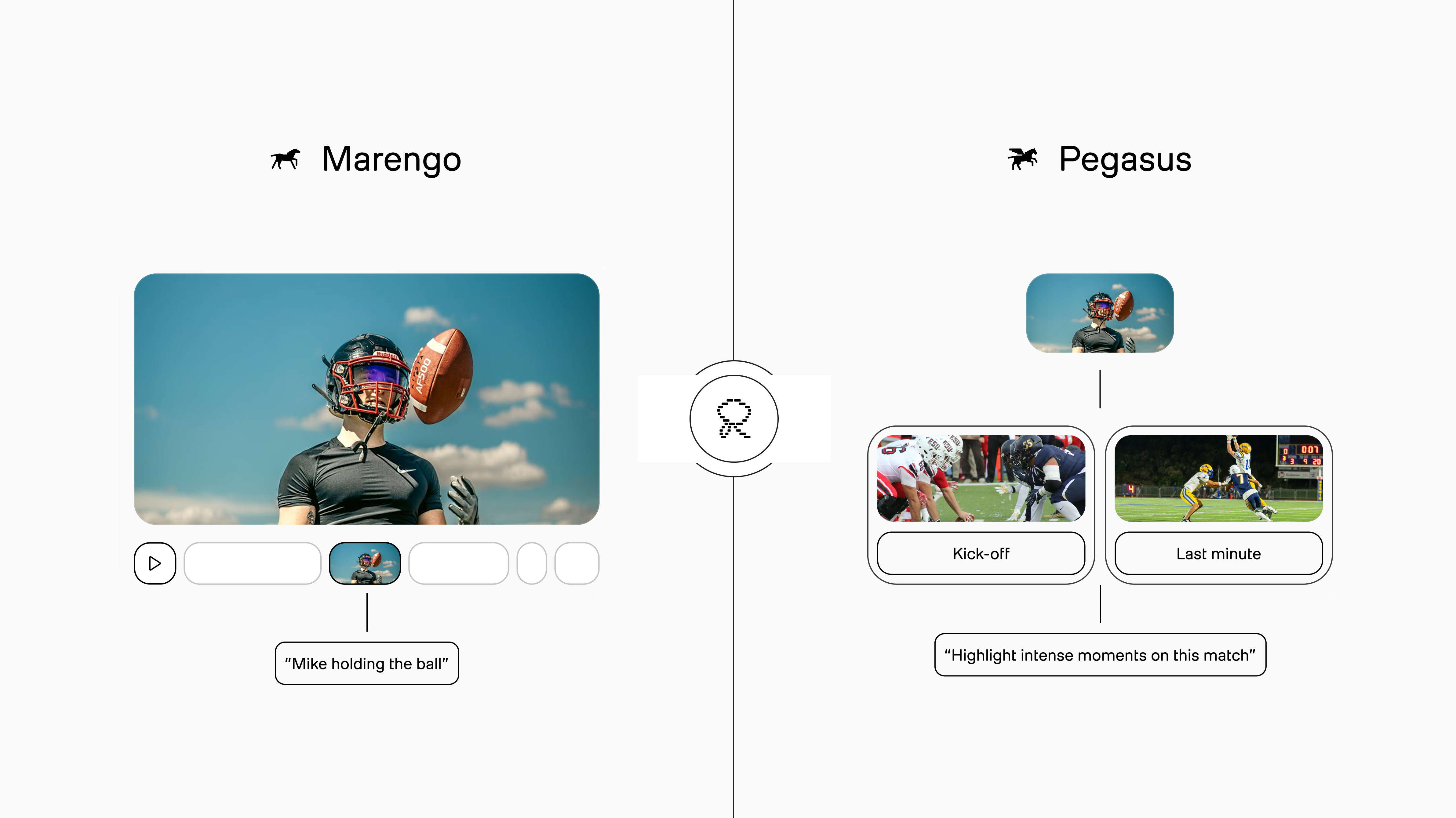Screen dimensions: 1456x818
Task: Click the "Highlight intense moments" prompt box
Action: tap(1100, 655)
